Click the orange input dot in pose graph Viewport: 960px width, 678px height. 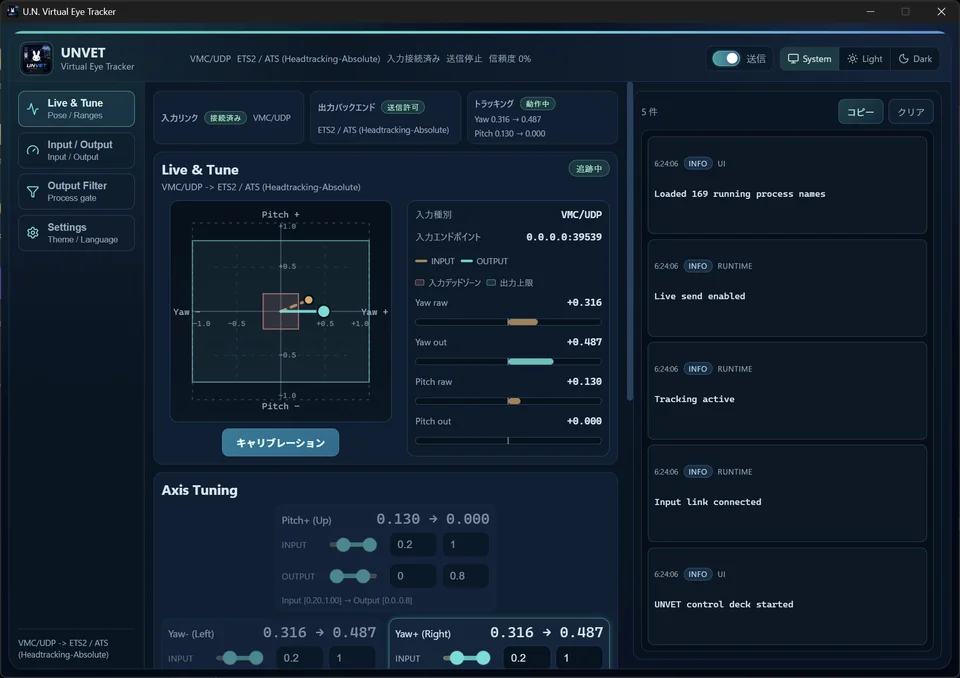pyautogui.click(x=309, y=300)
